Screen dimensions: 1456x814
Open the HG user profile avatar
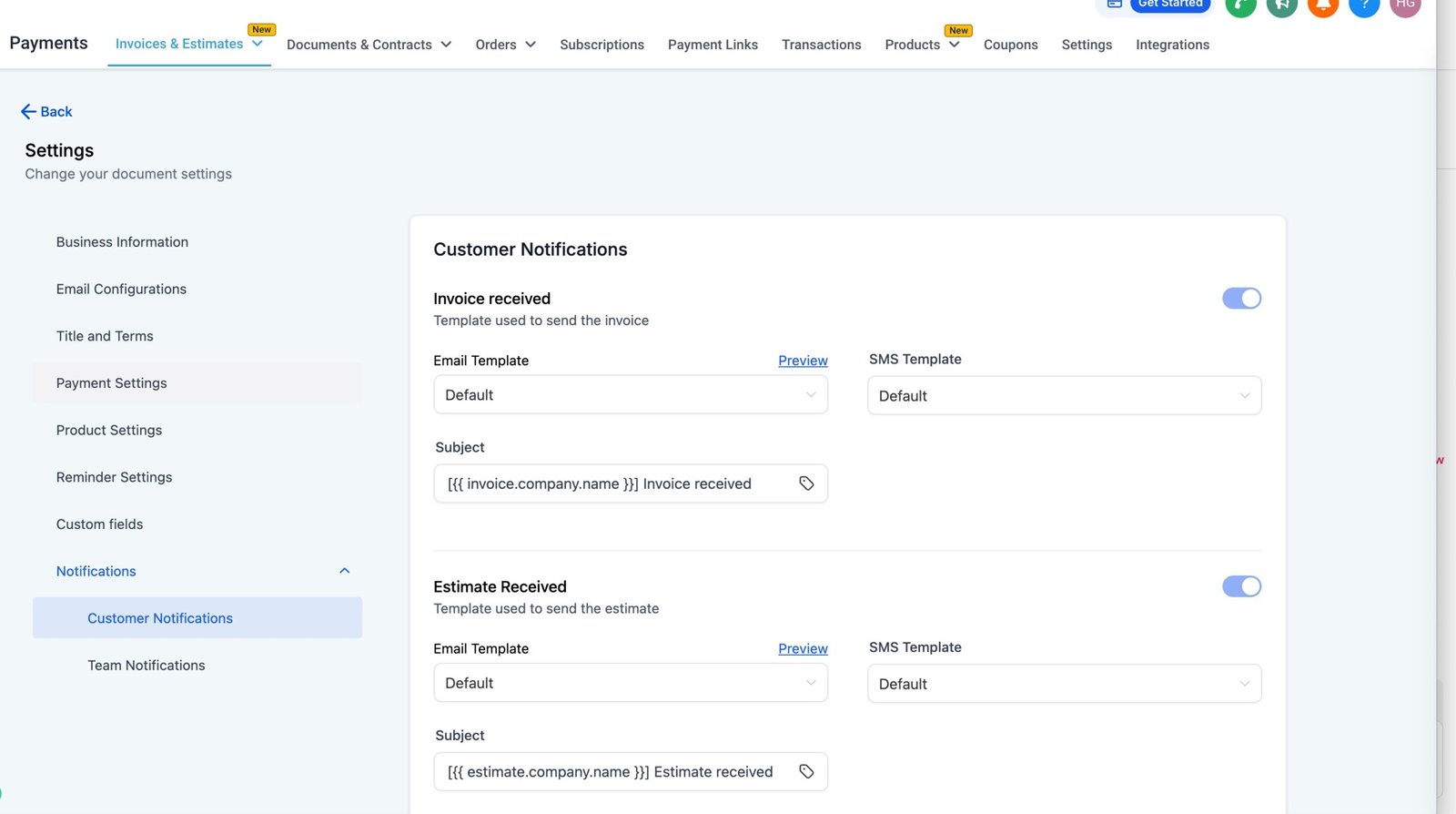point(1405,5)
